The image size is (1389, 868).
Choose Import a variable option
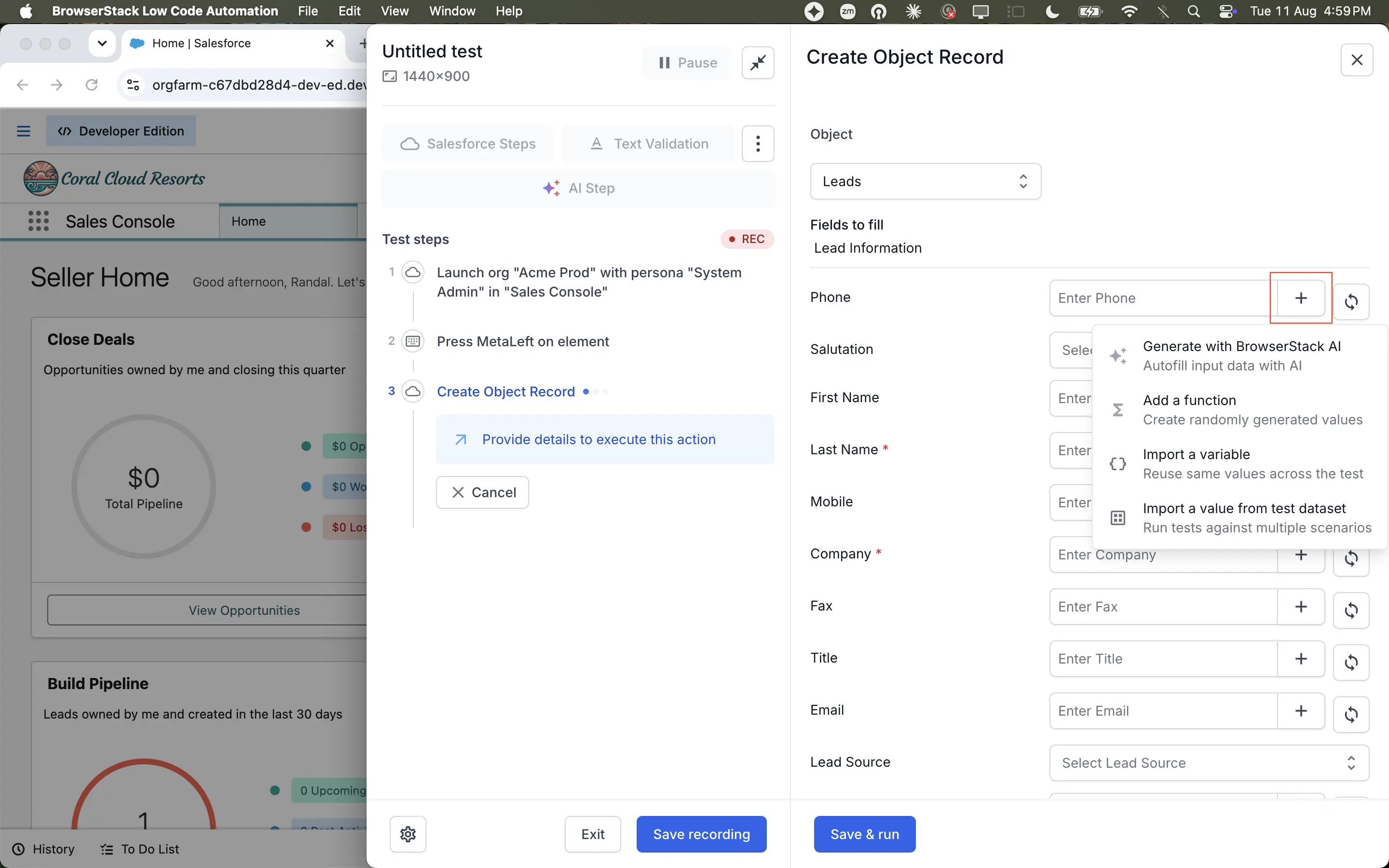(1240, 464)
